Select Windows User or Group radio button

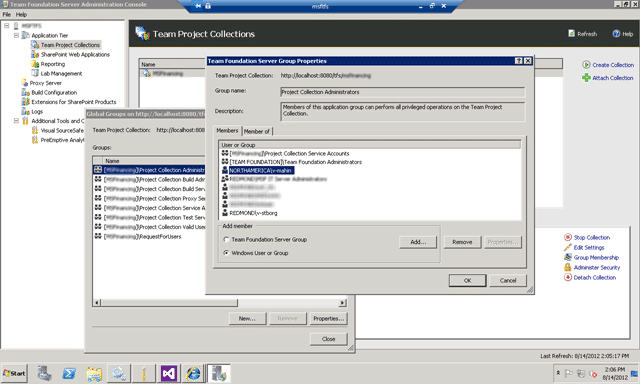pos(226,253)
